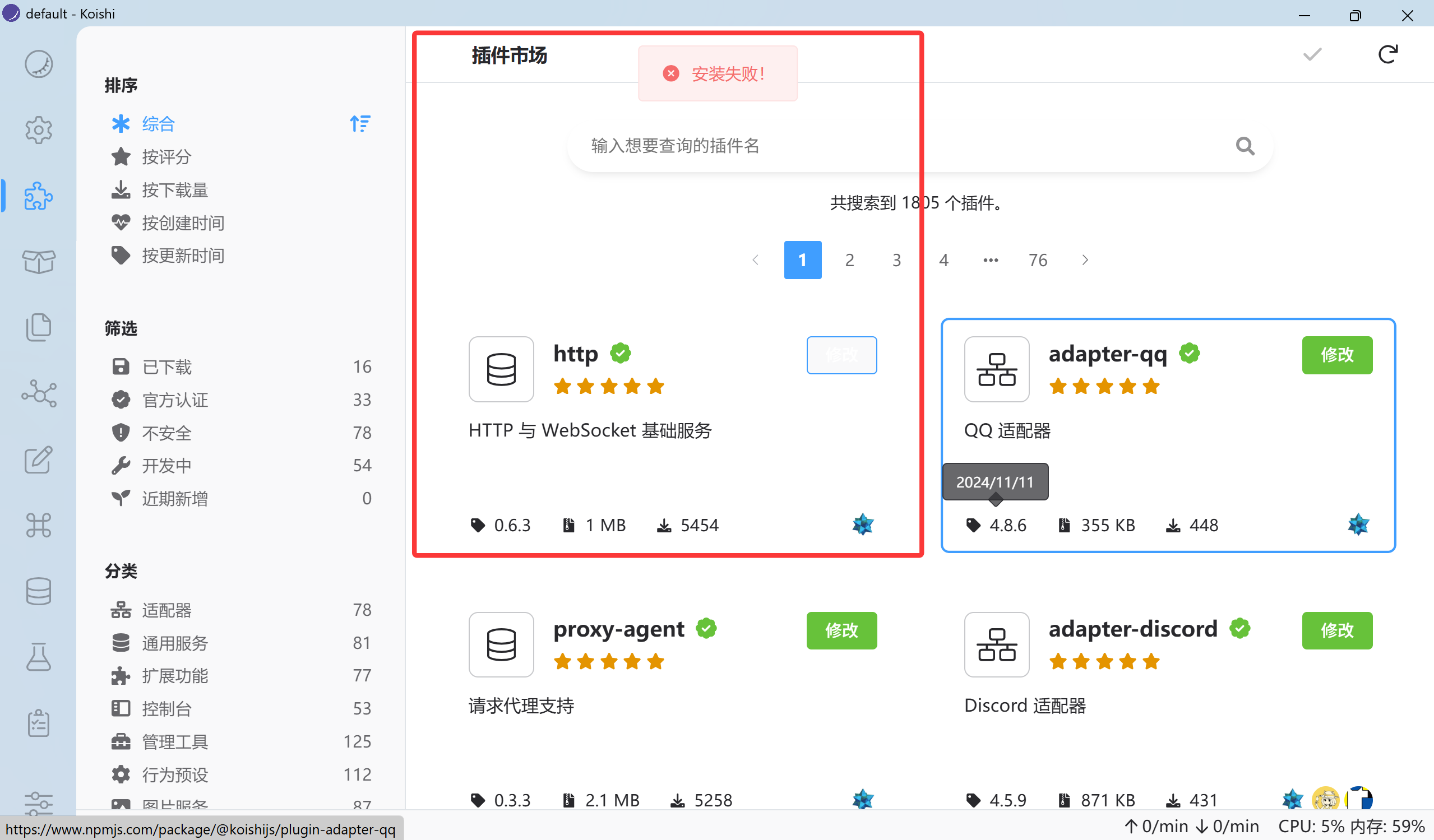1434x840 pixels.
Task: Toggle the 近期新增 filter
Action: [x=240, y=498]
